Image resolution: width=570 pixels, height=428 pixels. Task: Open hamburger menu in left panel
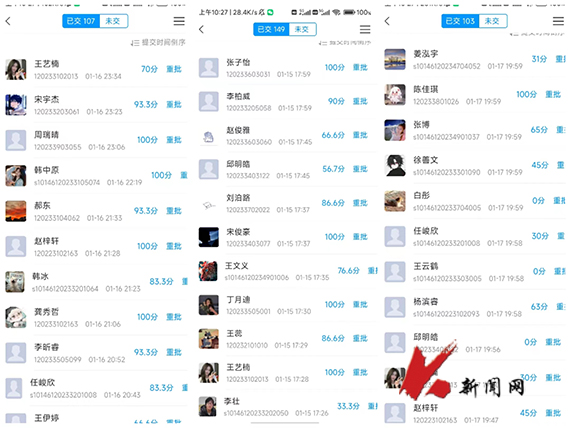pos(179,21)
